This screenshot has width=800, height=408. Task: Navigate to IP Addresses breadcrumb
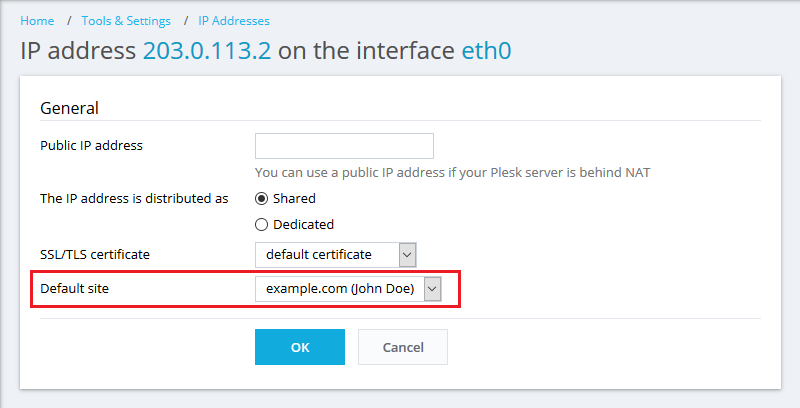click(234, 20)
